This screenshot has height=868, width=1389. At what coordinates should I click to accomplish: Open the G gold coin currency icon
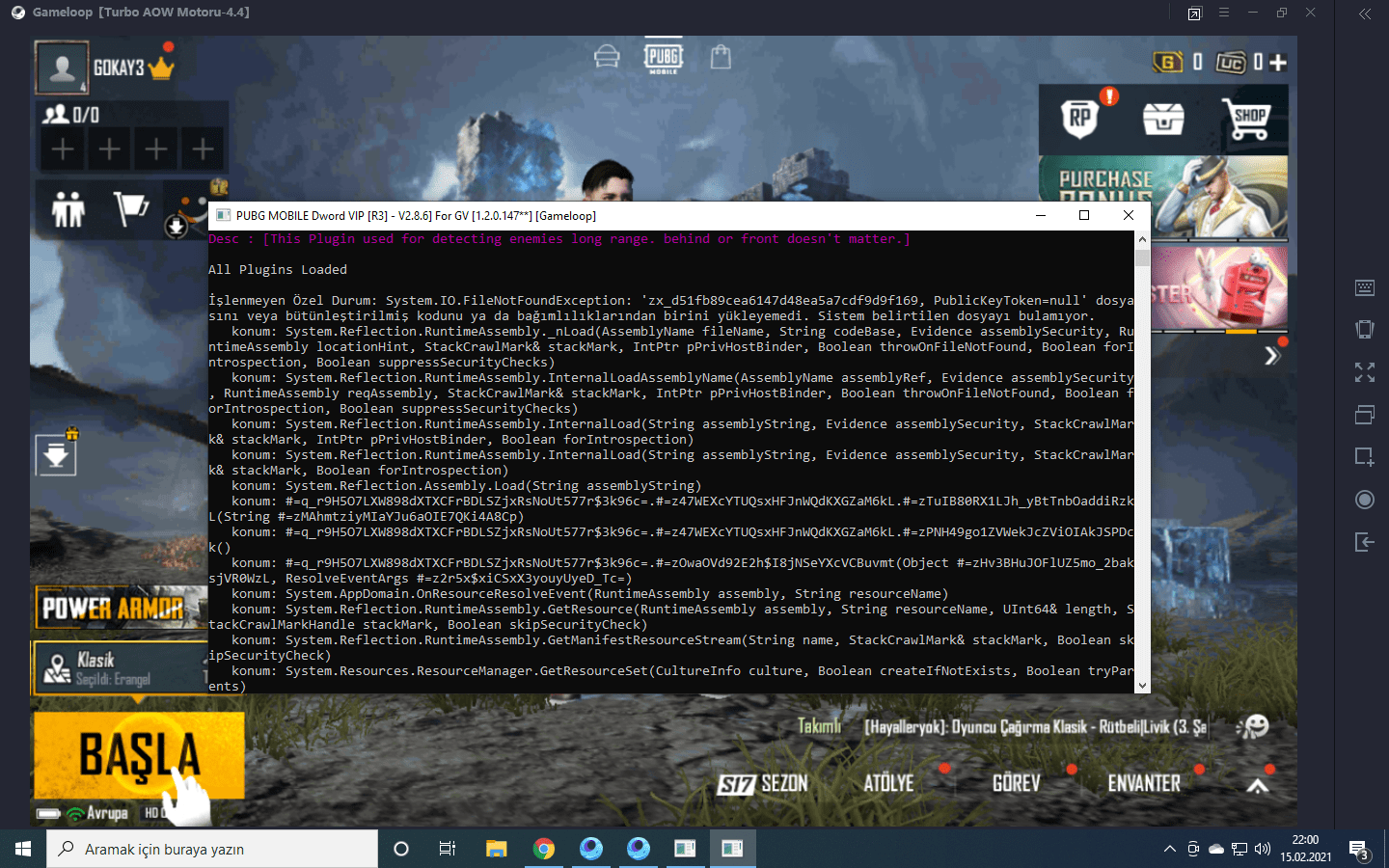pos(1167,62)
